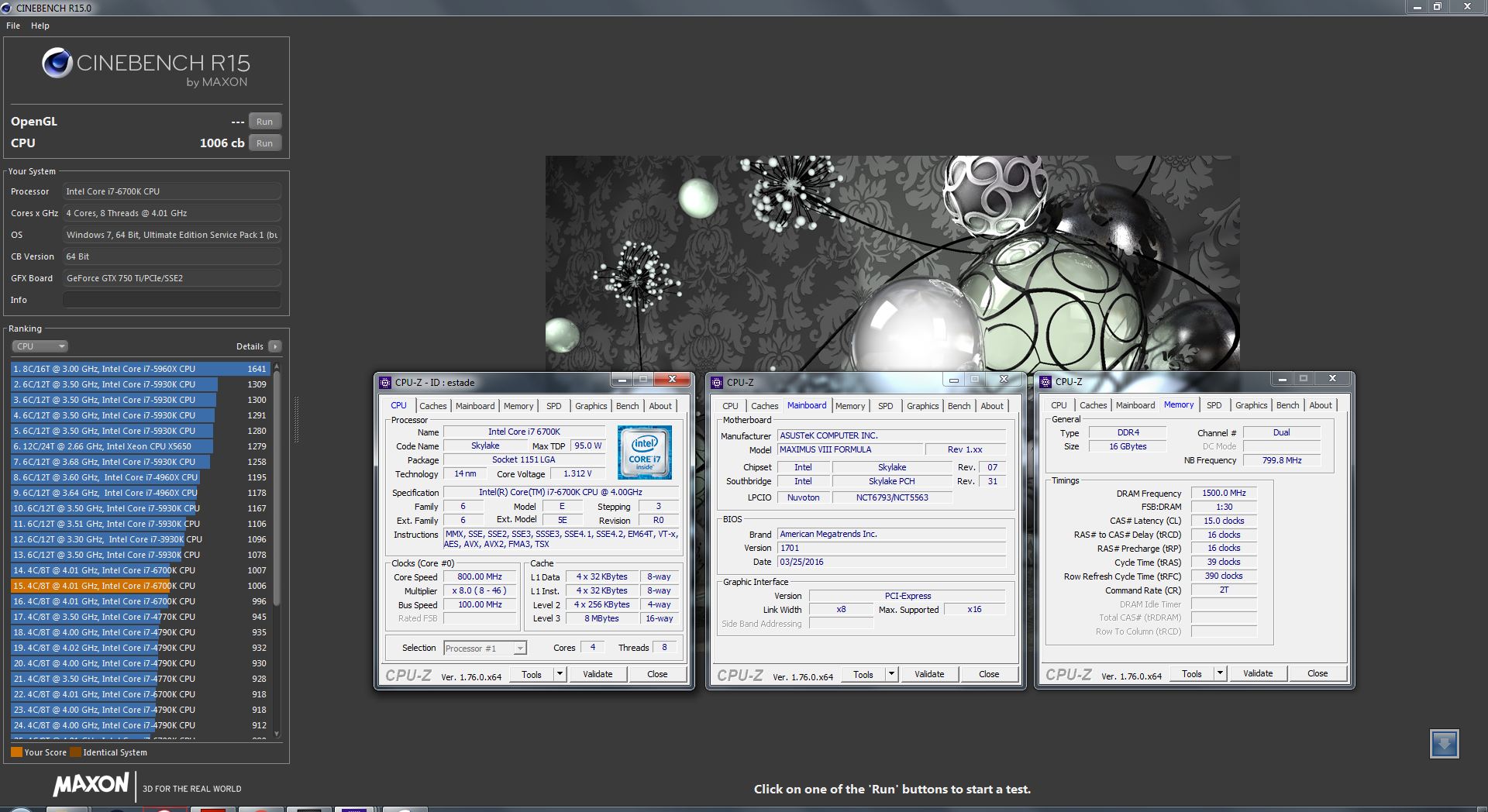Open the Bench tab in CPU-Z estade window
1488x812 pixels.
click(x=628, y=406)
